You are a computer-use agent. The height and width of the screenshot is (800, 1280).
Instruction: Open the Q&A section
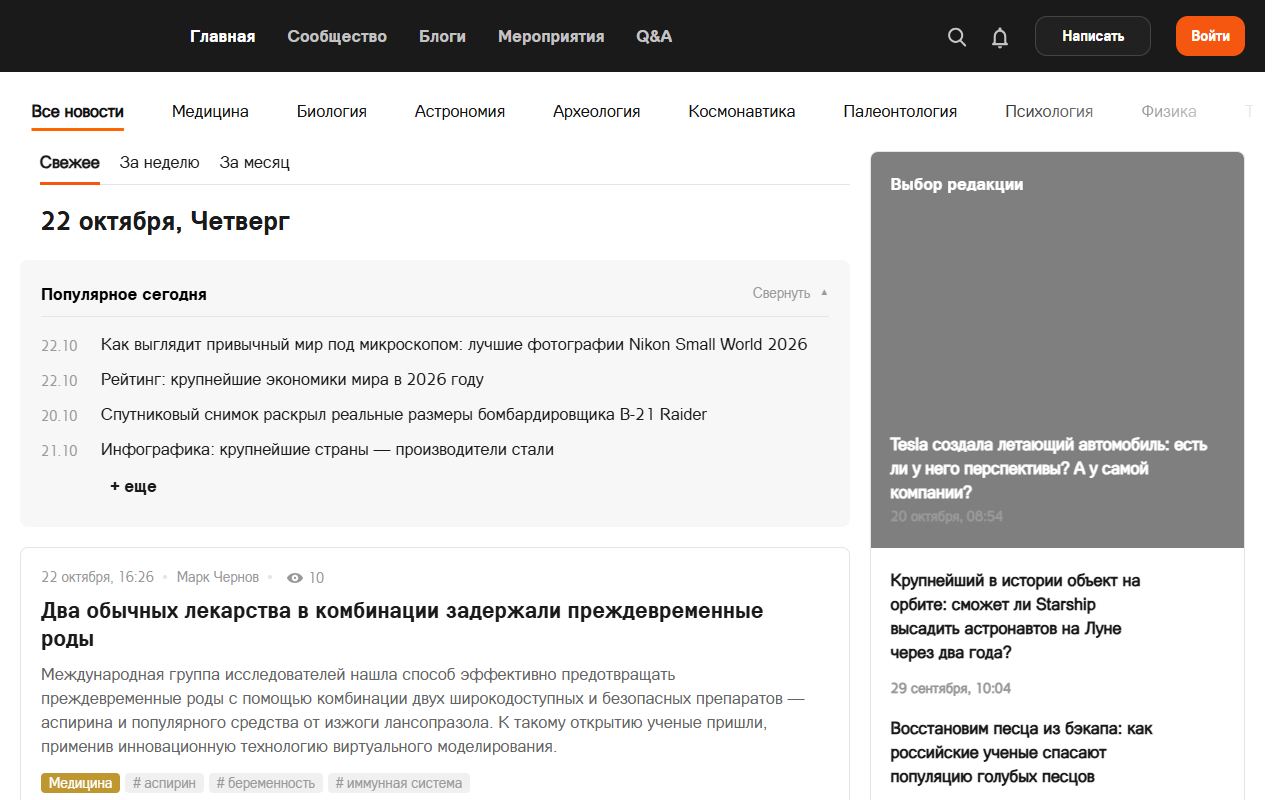point(654,36)
